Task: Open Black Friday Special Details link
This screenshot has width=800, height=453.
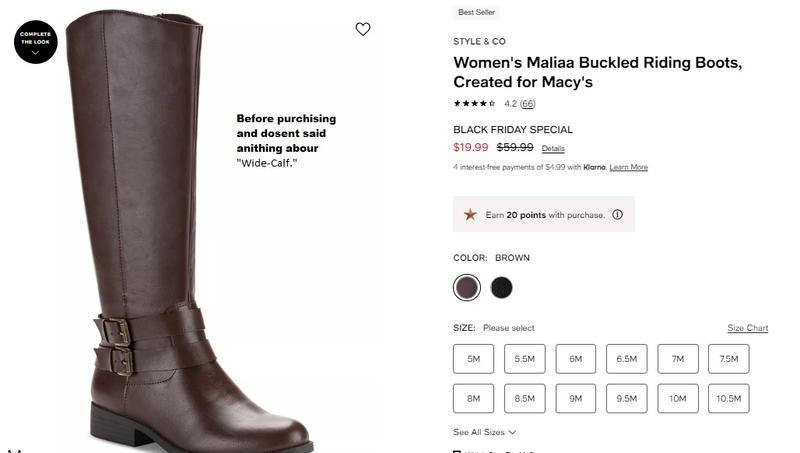Action: [x=553, y=149]
